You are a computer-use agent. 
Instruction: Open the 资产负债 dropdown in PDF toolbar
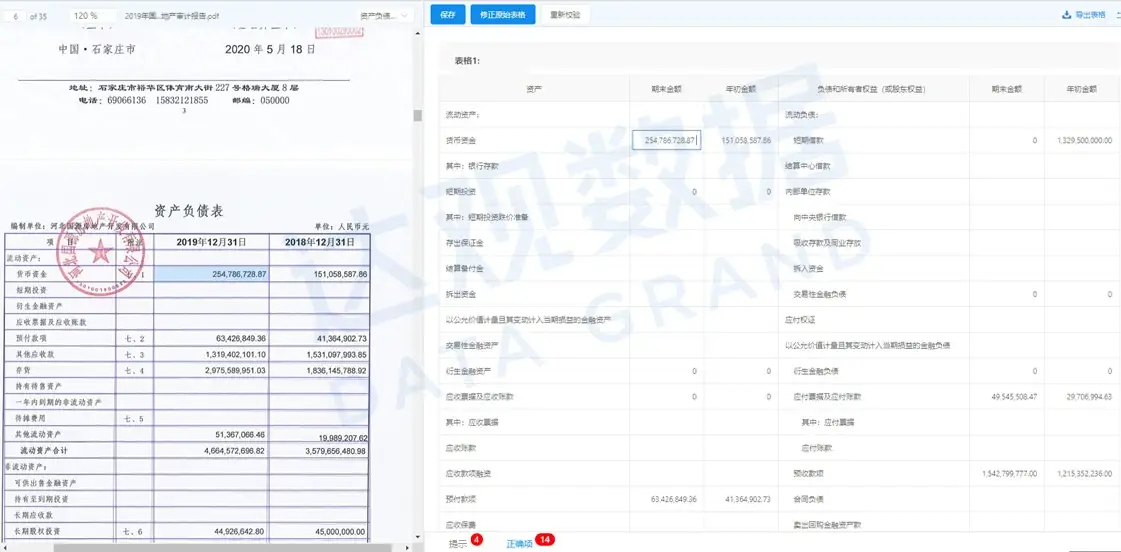pyautogui.click(x=385, y=16)
